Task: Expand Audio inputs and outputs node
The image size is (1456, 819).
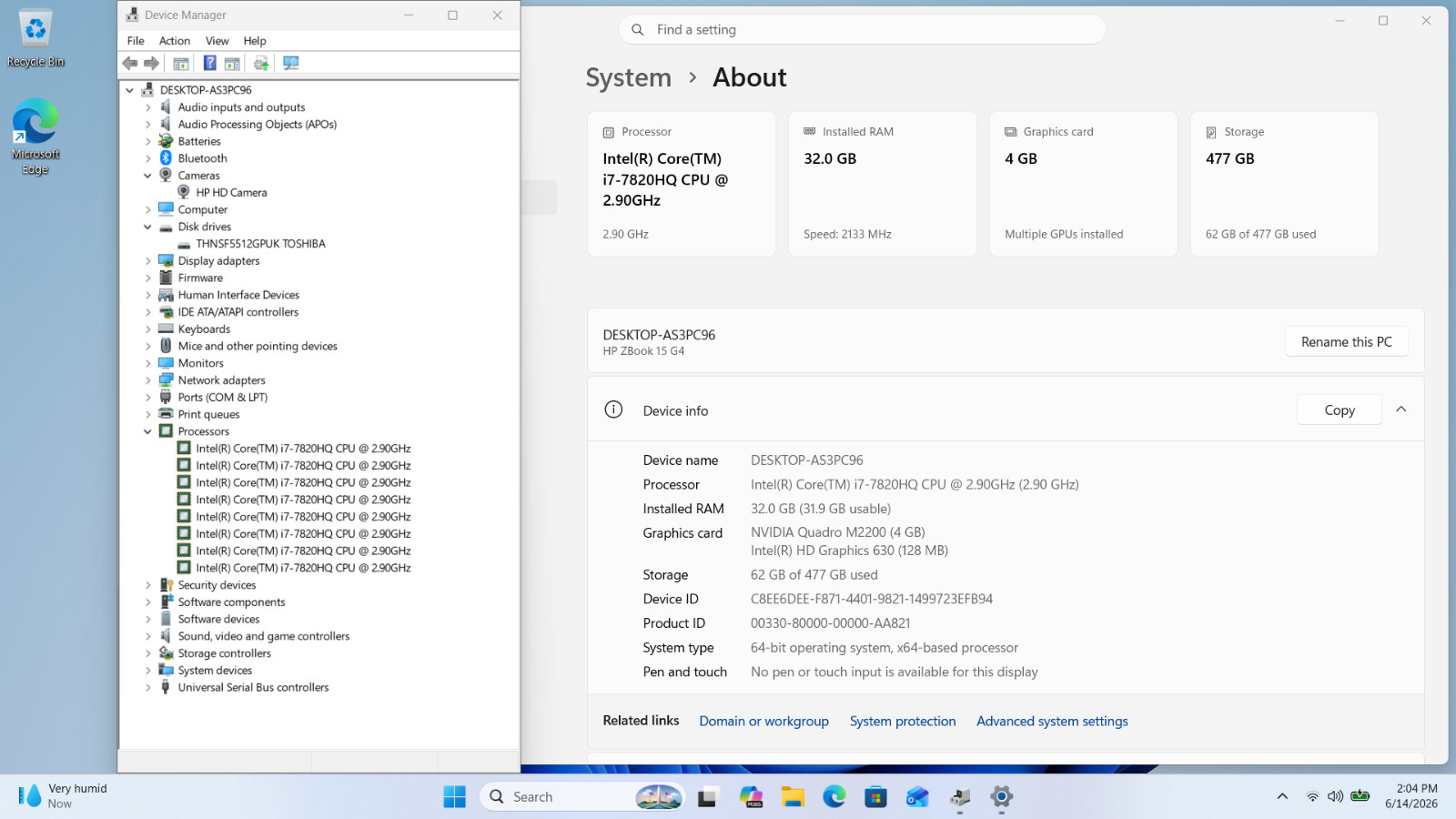Action: [148, 107]
